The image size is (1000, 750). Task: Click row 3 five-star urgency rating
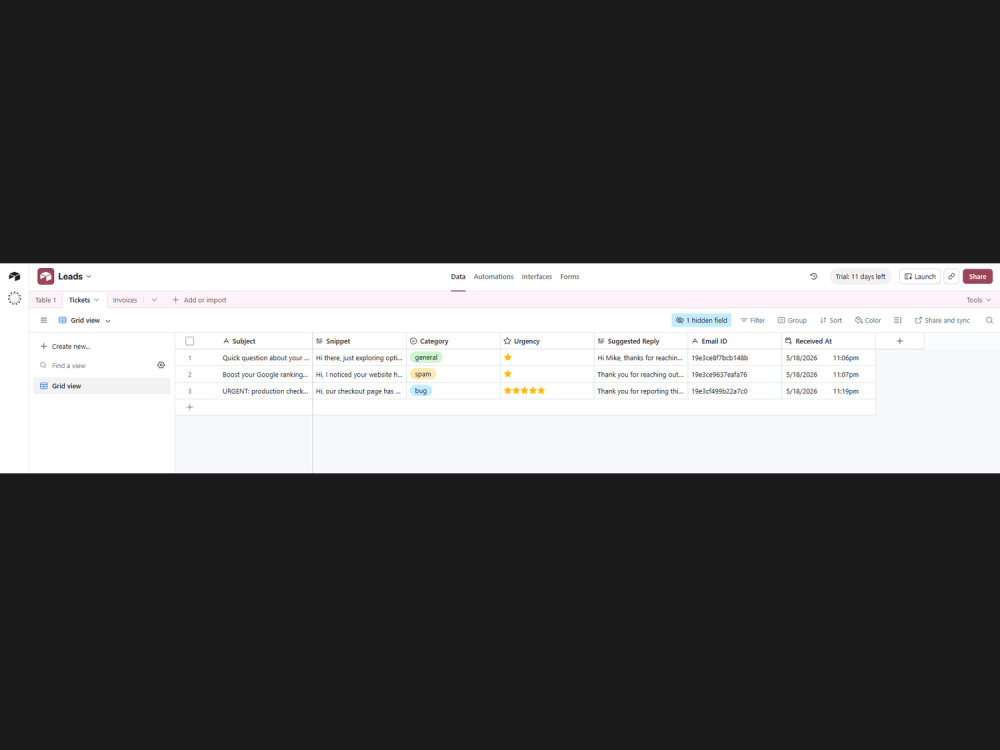point(524,391)
